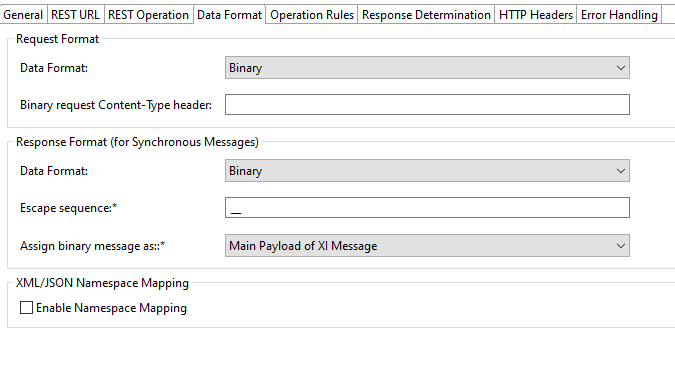Open Response Format Data Format dropdown
675x365 pixels.
point(427,171)
